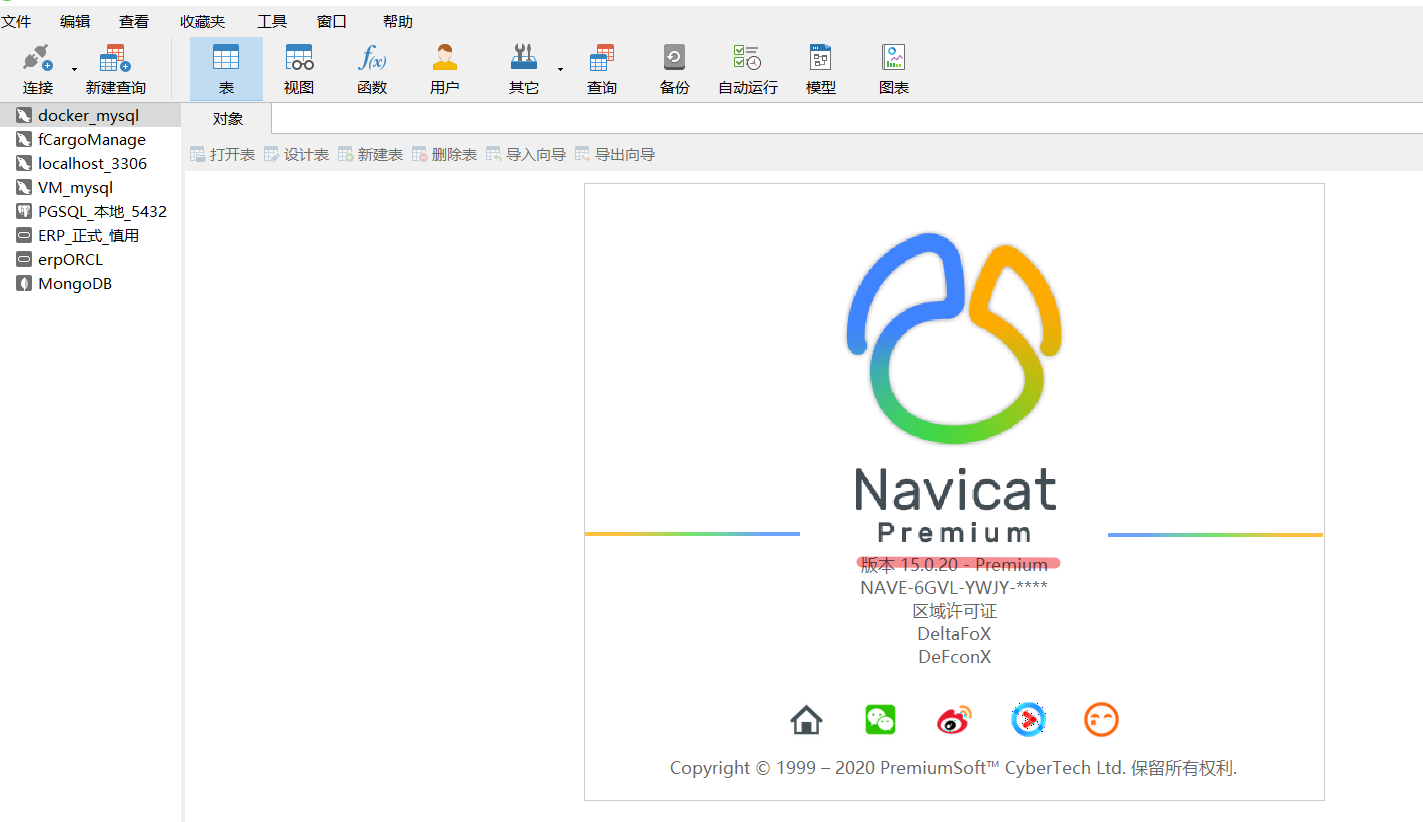Select MongoDB connection in sidebar

coord(90,284)
